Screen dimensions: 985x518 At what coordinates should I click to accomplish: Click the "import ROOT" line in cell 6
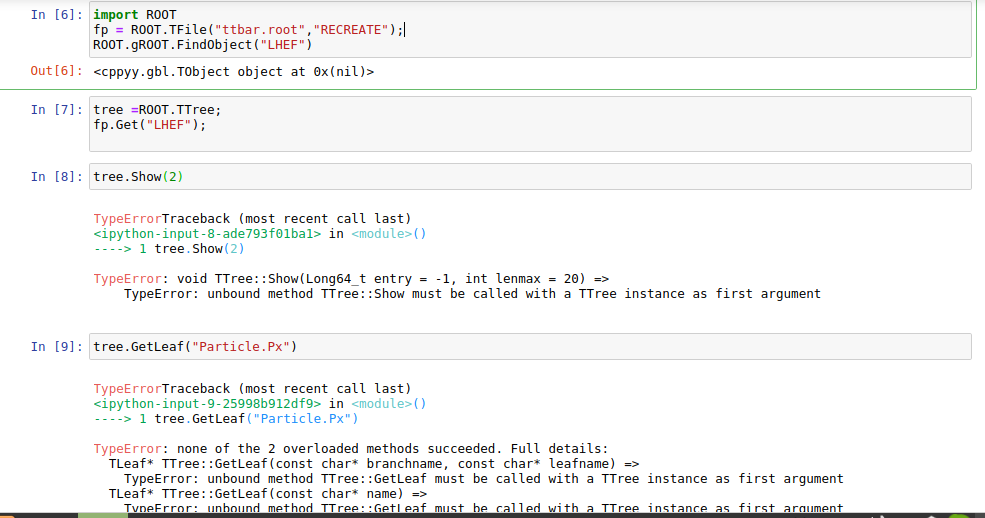[x=134, y=15]
